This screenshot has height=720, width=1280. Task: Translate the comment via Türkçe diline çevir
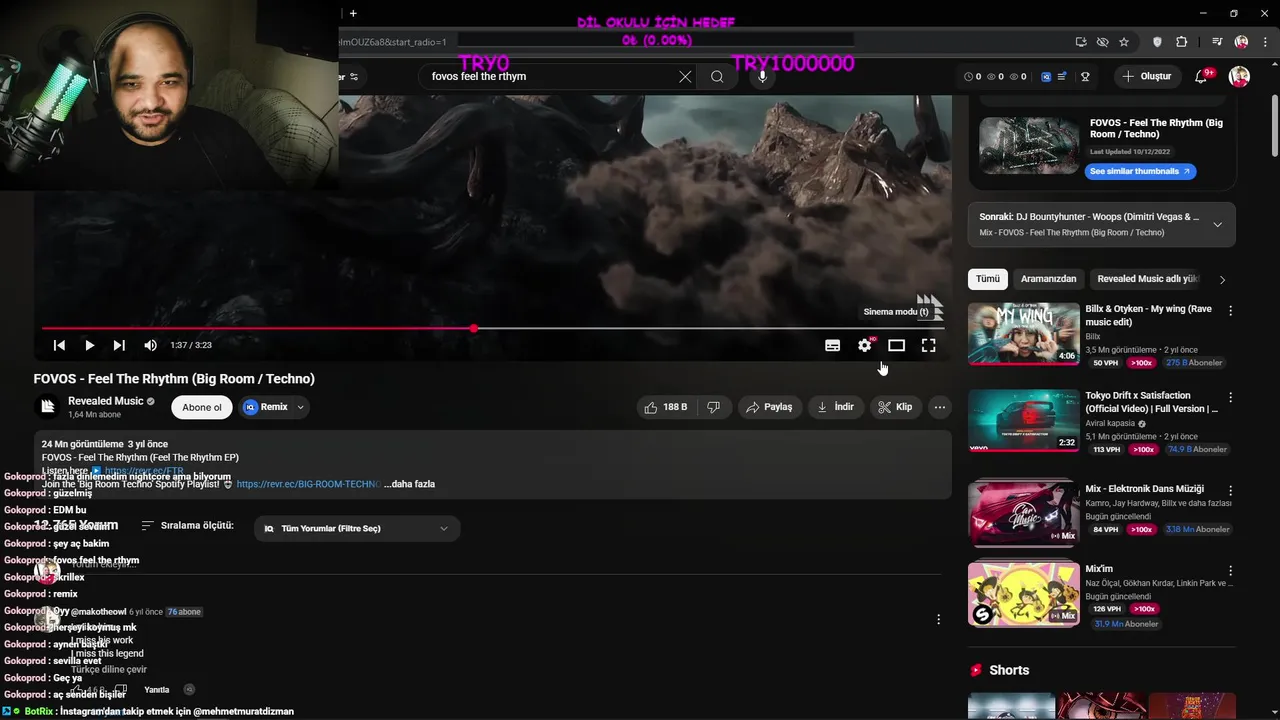pyautogui.click(x=109, y=669)
